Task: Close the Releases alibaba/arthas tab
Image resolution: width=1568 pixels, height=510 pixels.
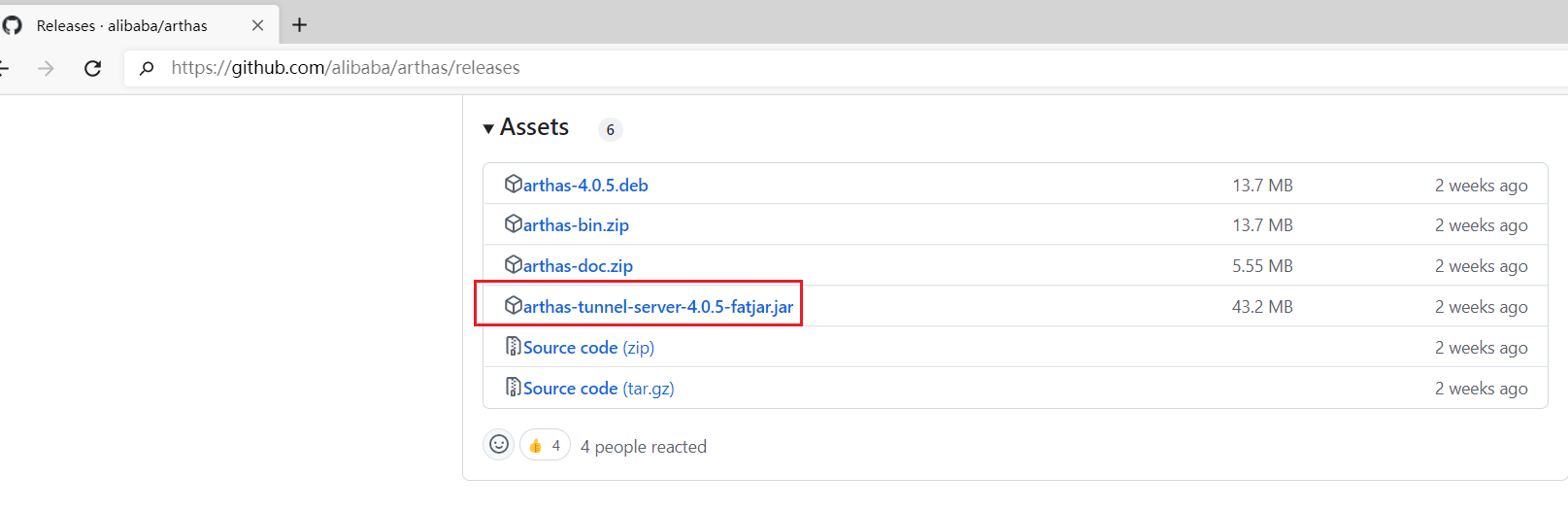Action: 257,25
